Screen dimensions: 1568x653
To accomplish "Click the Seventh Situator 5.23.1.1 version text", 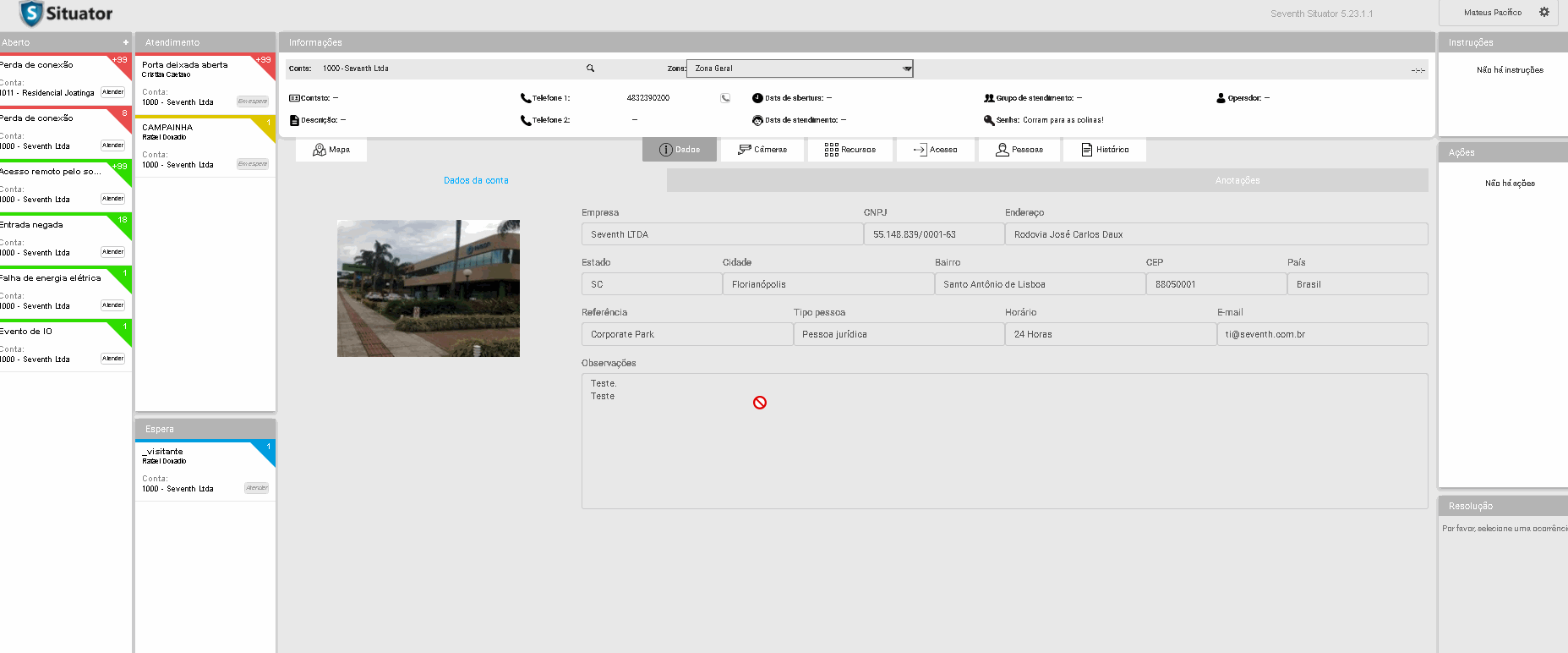I will pyautogui.click(x=1321, y=14).
